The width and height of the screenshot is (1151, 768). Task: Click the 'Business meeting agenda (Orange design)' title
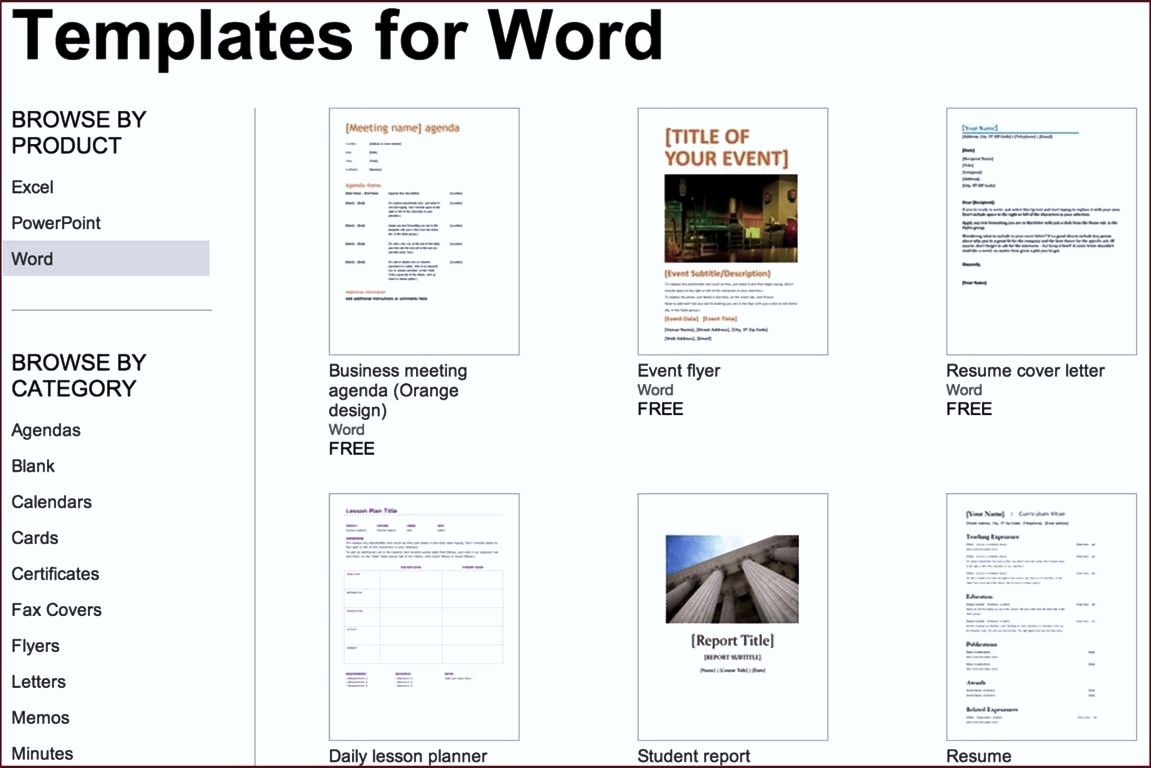tap(398, 391)
